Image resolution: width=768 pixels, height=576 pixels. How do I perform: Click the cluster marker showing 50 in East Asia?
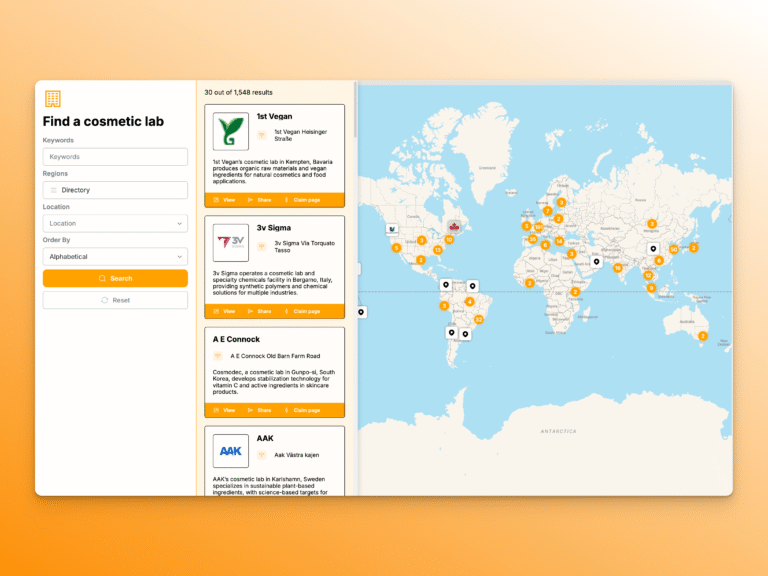click(x=674, y=249)
